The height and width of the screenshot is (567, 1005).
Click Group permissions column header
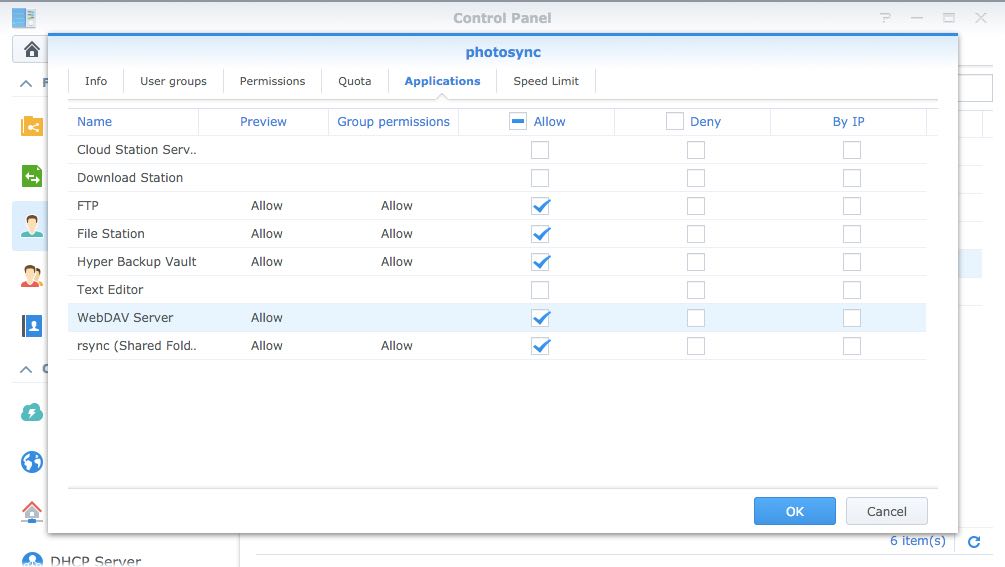[x=393, y=122]
